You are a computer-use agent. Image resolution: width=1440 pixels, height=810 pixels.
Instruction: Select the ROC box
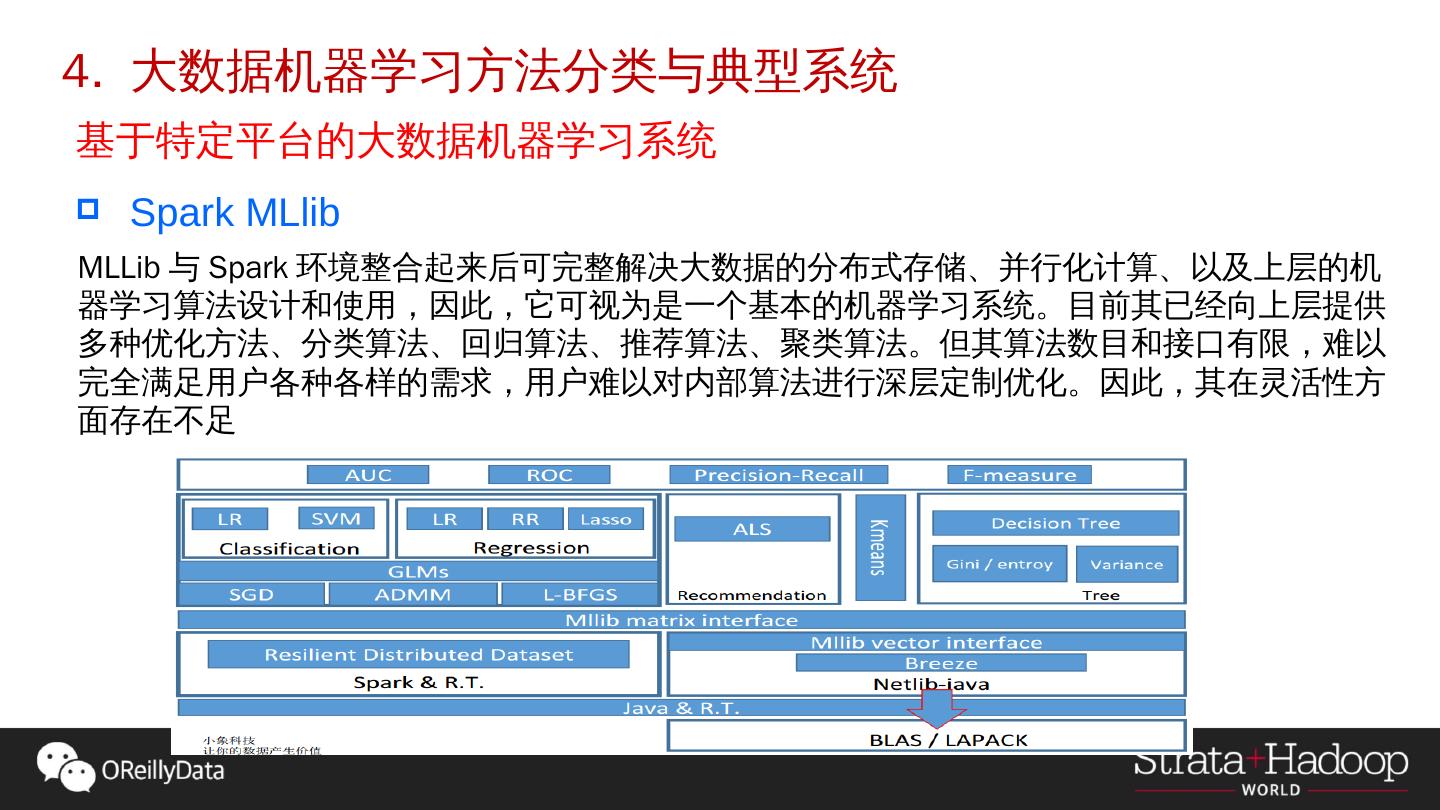(549, 474)
